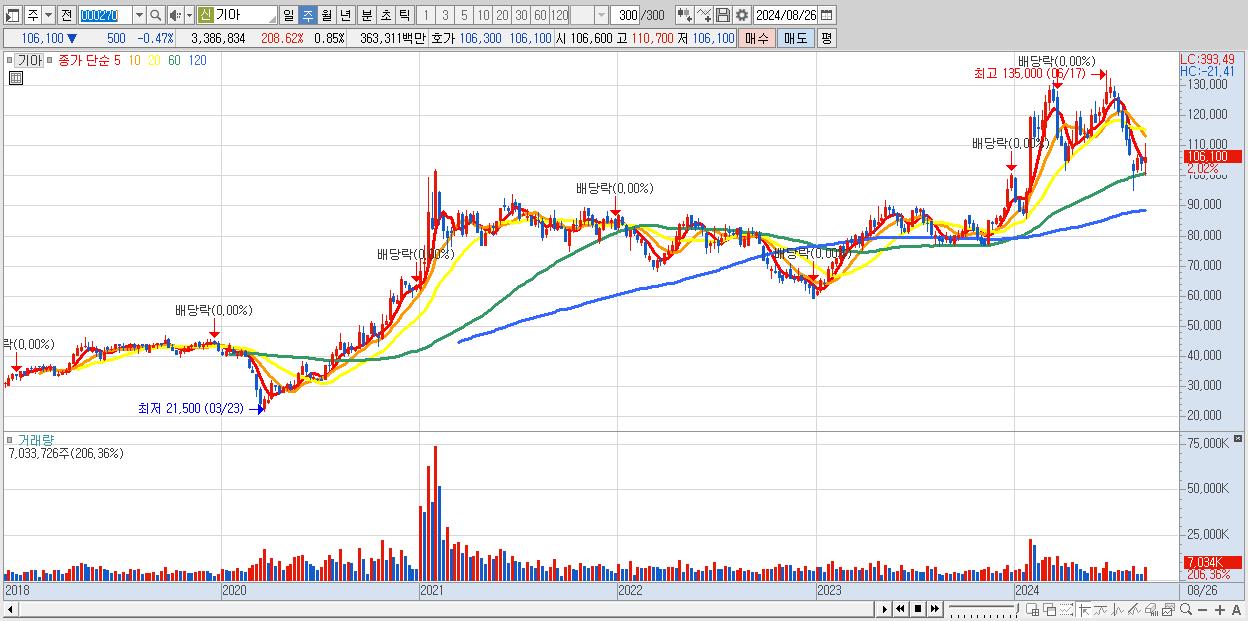Click the eraser chart tool icon at bottom

click(1151, 609)
